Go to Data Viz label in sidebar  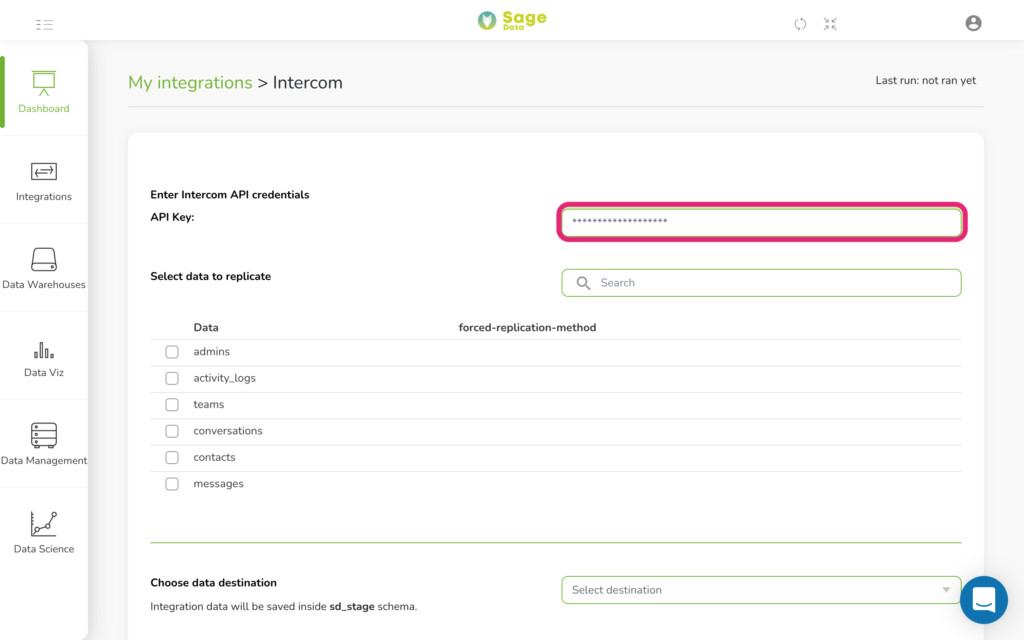point(44,372)
